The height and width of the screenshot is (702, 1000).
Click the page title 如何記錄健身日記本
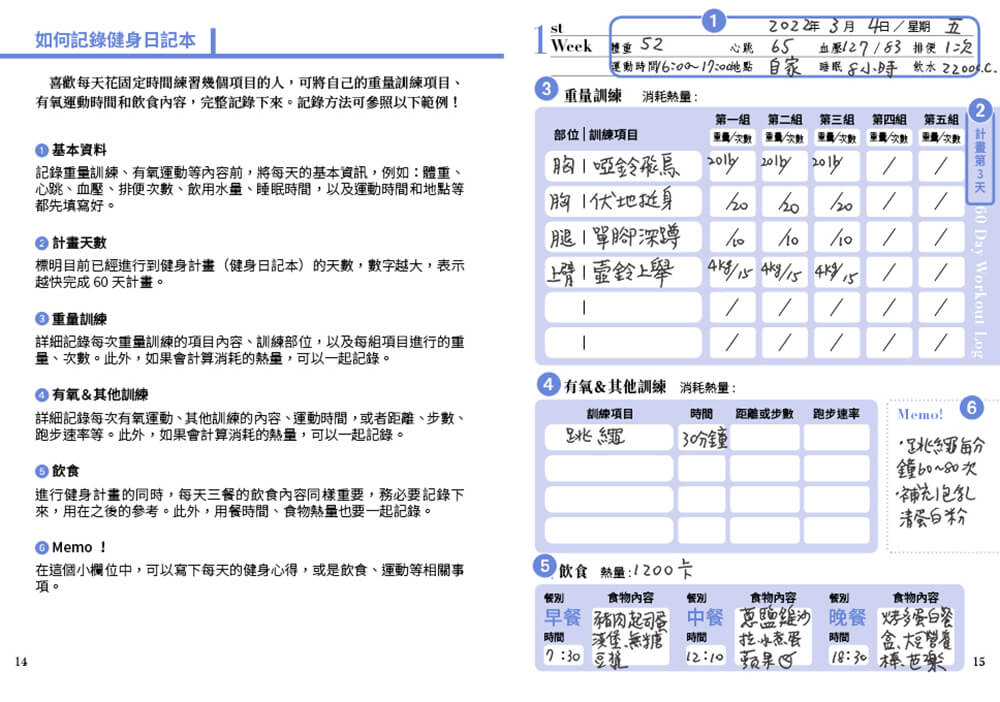(115, 40)
